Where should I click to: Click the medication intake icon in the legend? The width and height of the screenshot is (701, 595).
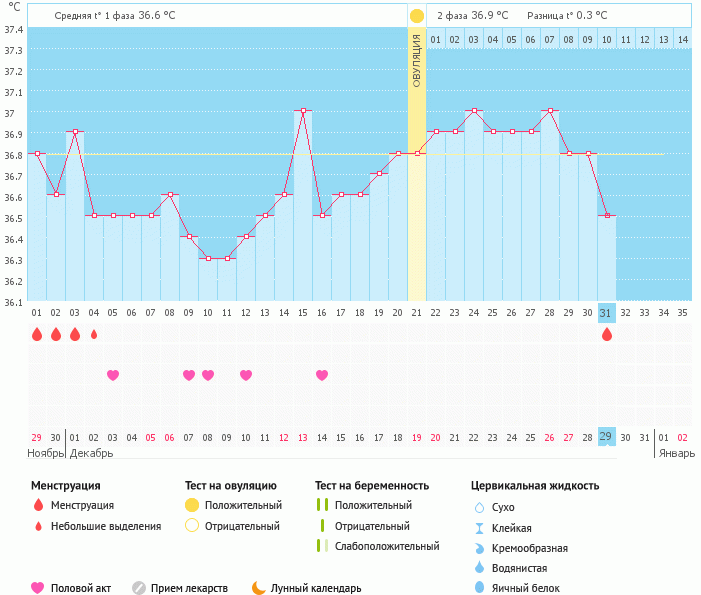tap(139, 588)
